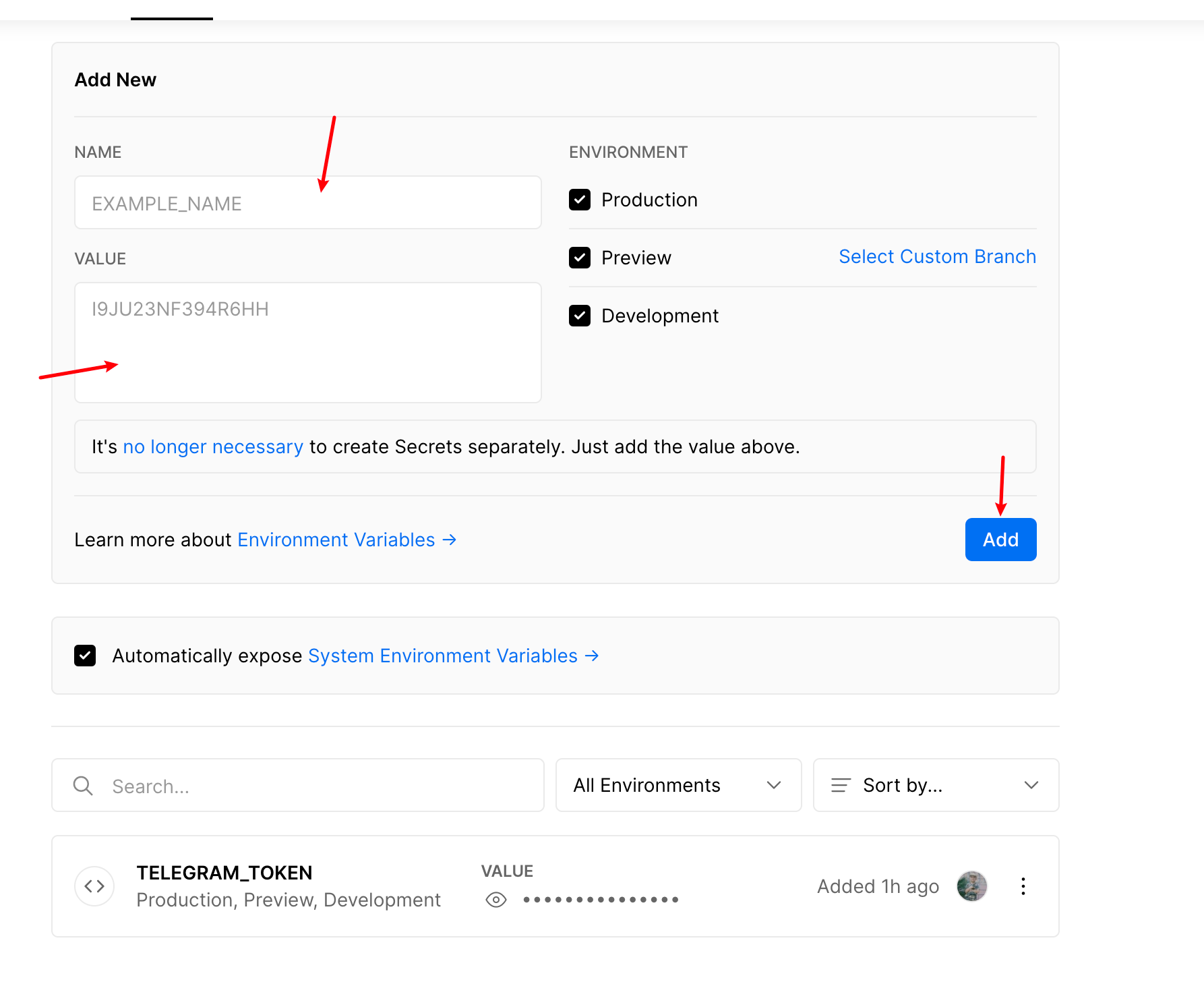Click the Sort by lines icon
1204x982 pixels.
tap(841, 785)
